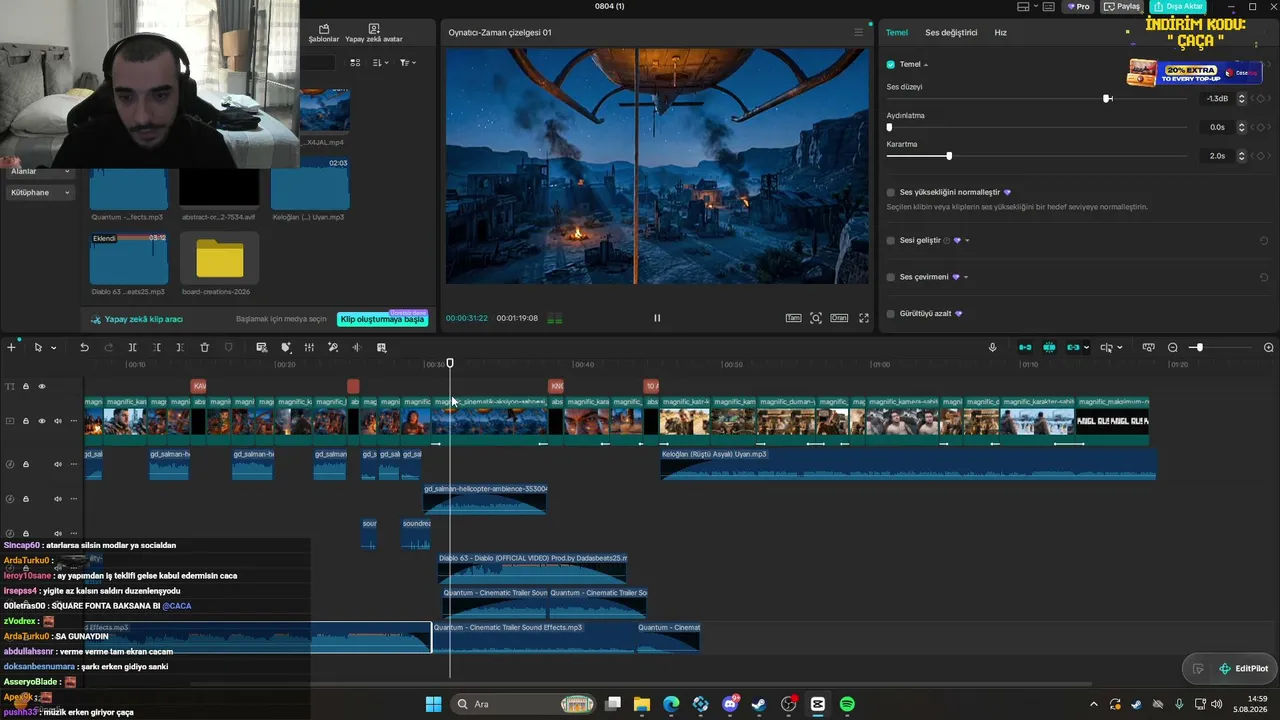Click the Pro upgrade button
1280x720 pixels.
(1078, 7)
